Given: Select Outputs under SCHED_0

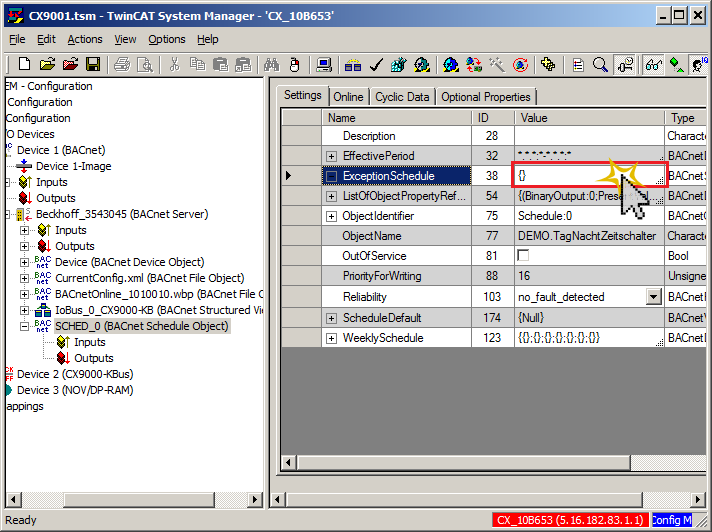Looking at the screenshot, I should (x=94, y=359).
